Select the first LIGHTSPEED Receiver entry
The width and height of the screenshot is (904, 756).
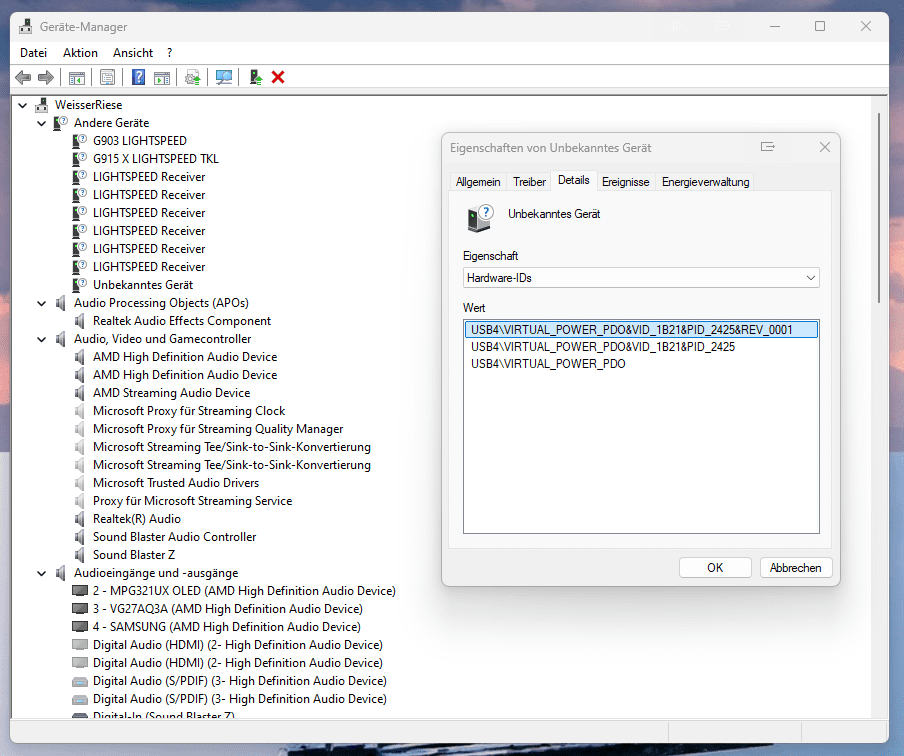(149, 177)
